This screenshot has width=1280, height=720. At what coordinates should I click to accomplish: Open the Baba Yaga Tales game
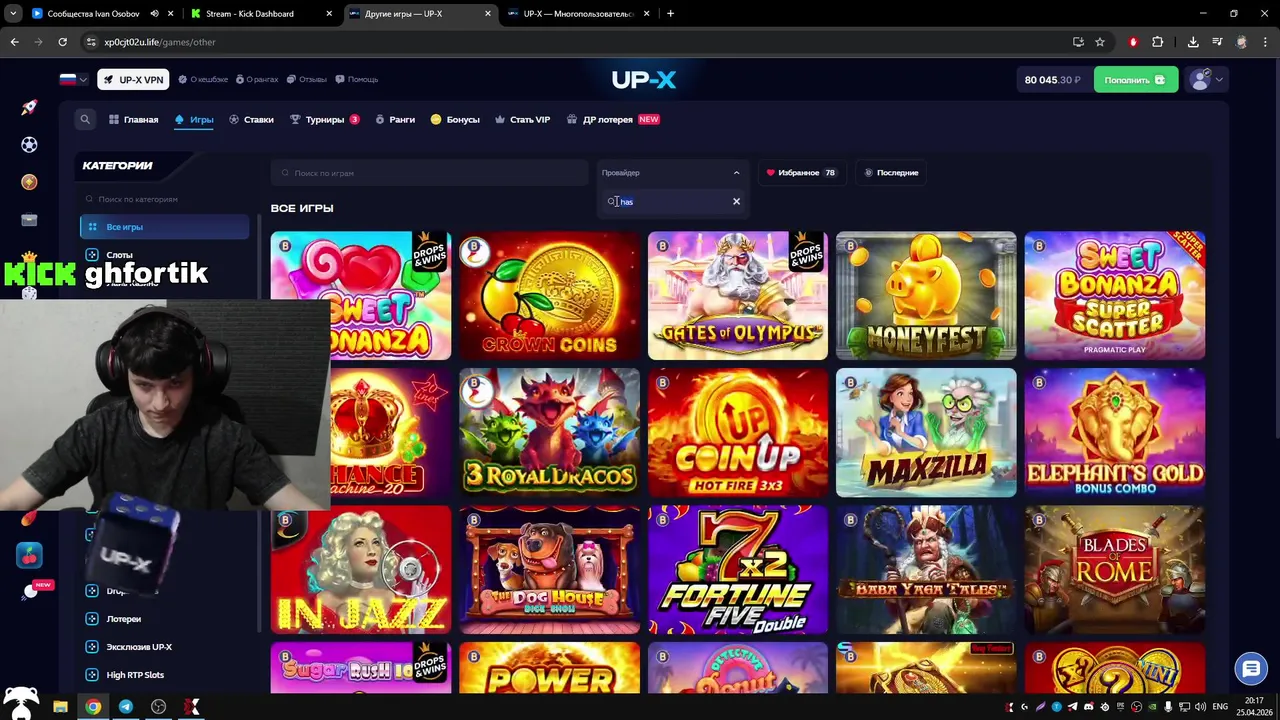coord(926,569)
